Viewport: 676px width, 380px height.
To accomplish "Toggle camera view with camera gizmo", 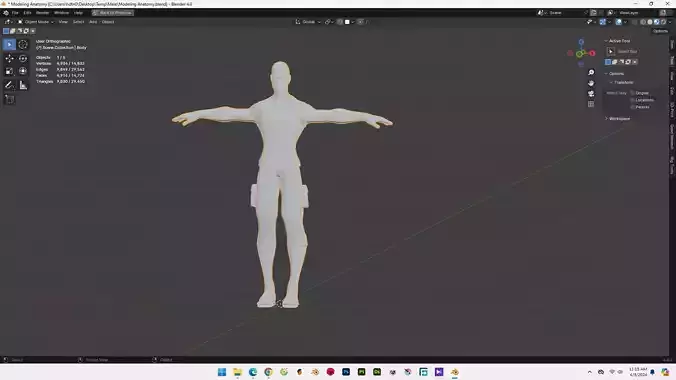I will tap(591, 94).
